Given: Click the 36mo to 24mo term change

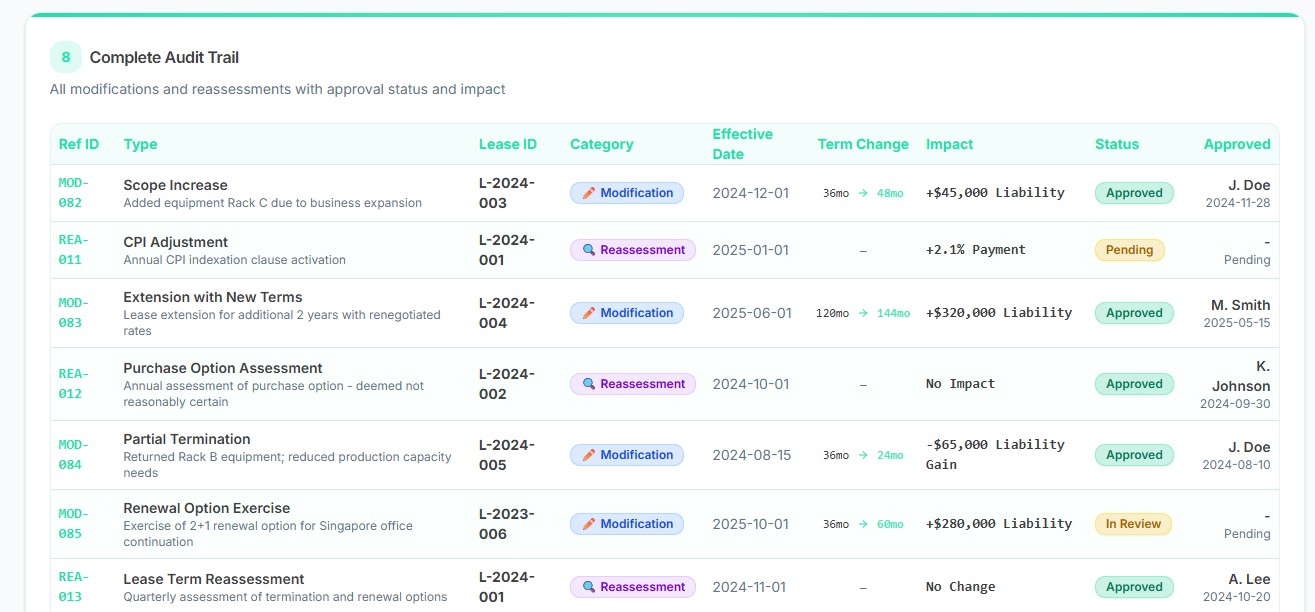Looking at the screenshot, I should (863, 455).
